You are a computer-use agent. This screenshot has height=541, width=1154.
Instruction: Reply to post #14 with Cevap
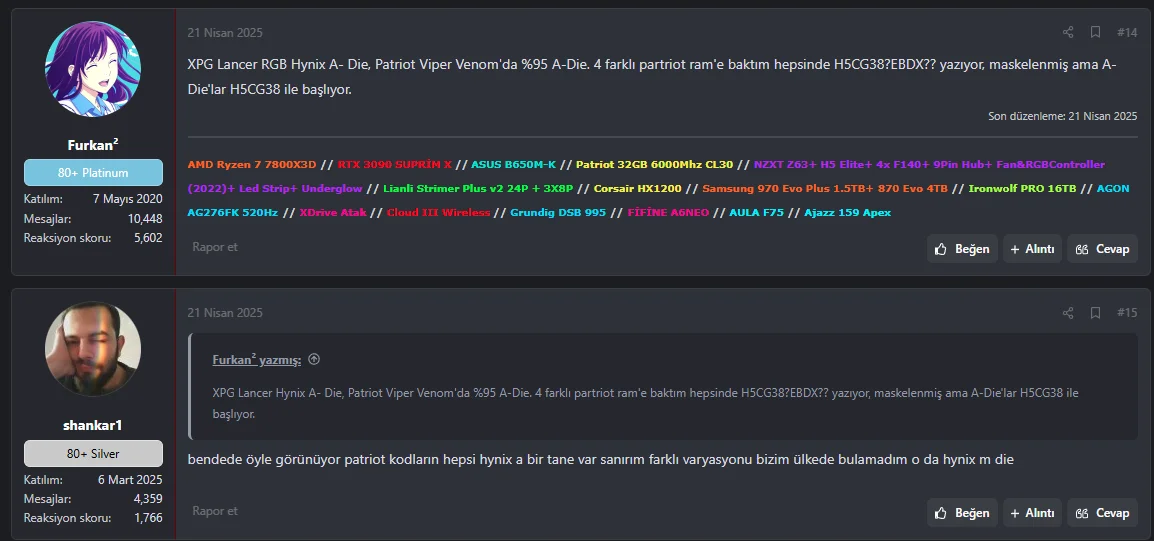click(x=1103, y=249)
